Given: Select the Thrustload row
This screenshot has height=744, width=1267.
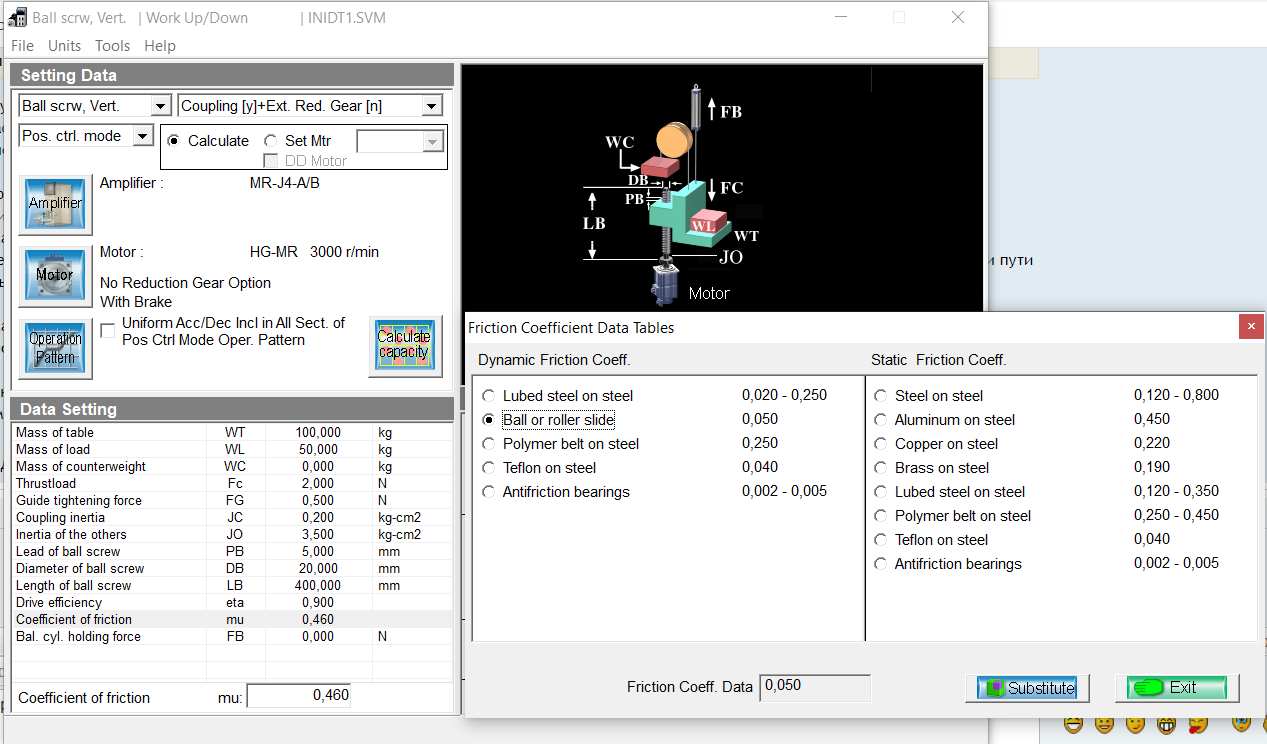Looking at the screenshot, I should 232,484.
